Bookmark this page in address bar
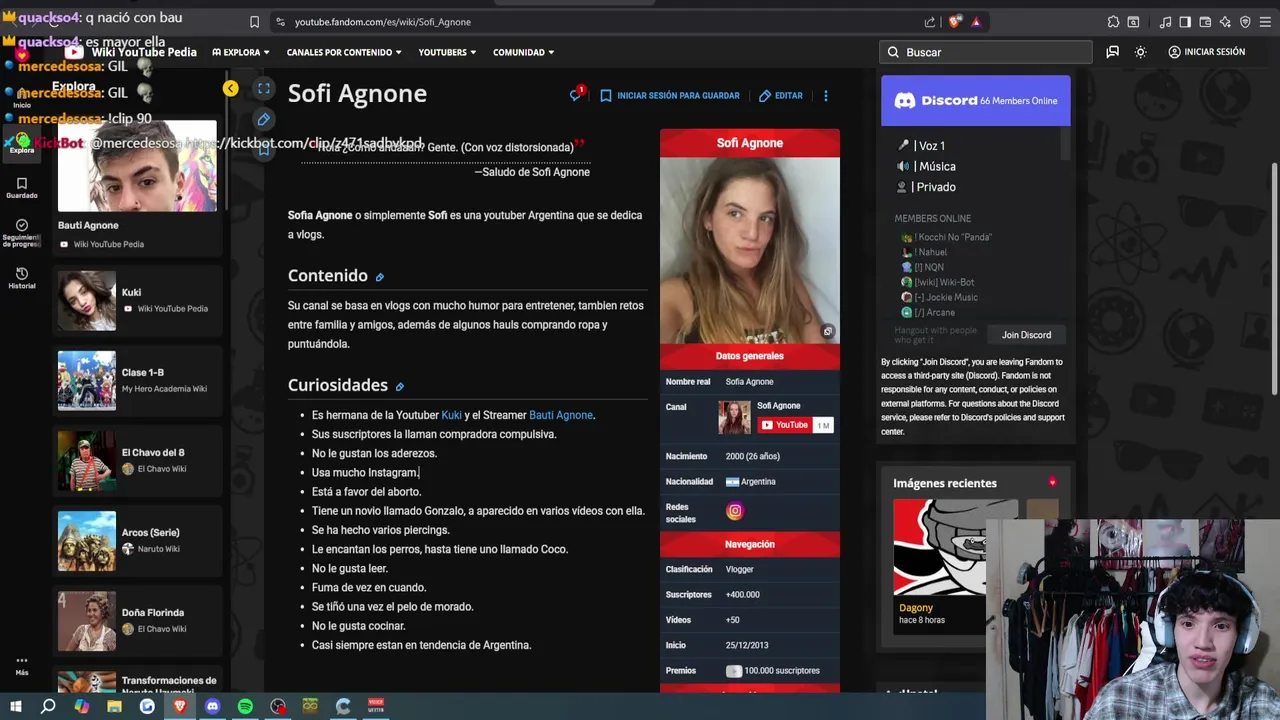Screen dimensions: 1280x720 (254, 22)
